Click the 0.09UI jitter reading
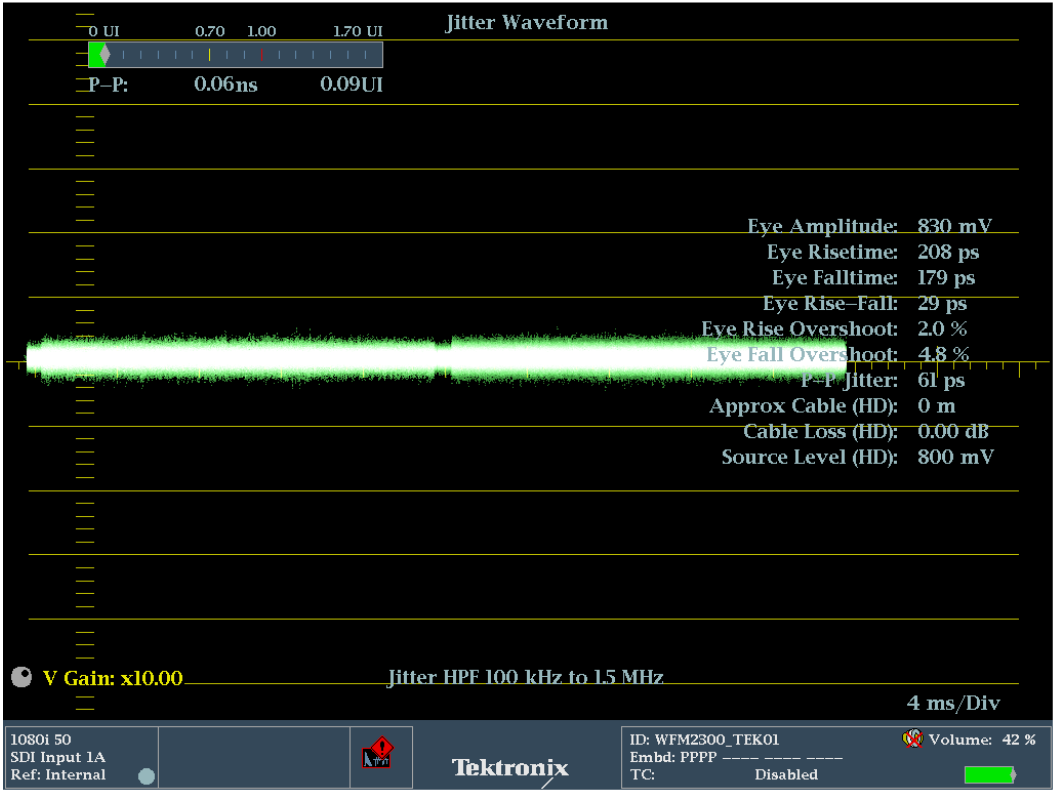 [351, 84]
